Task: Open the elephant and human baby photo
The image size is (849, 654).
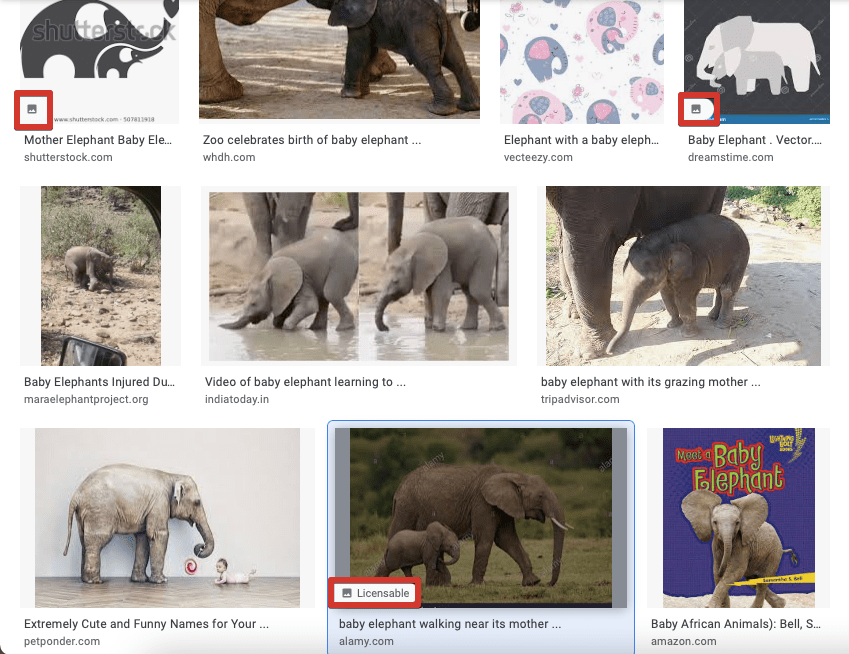Action: click(x=167, y=518)
